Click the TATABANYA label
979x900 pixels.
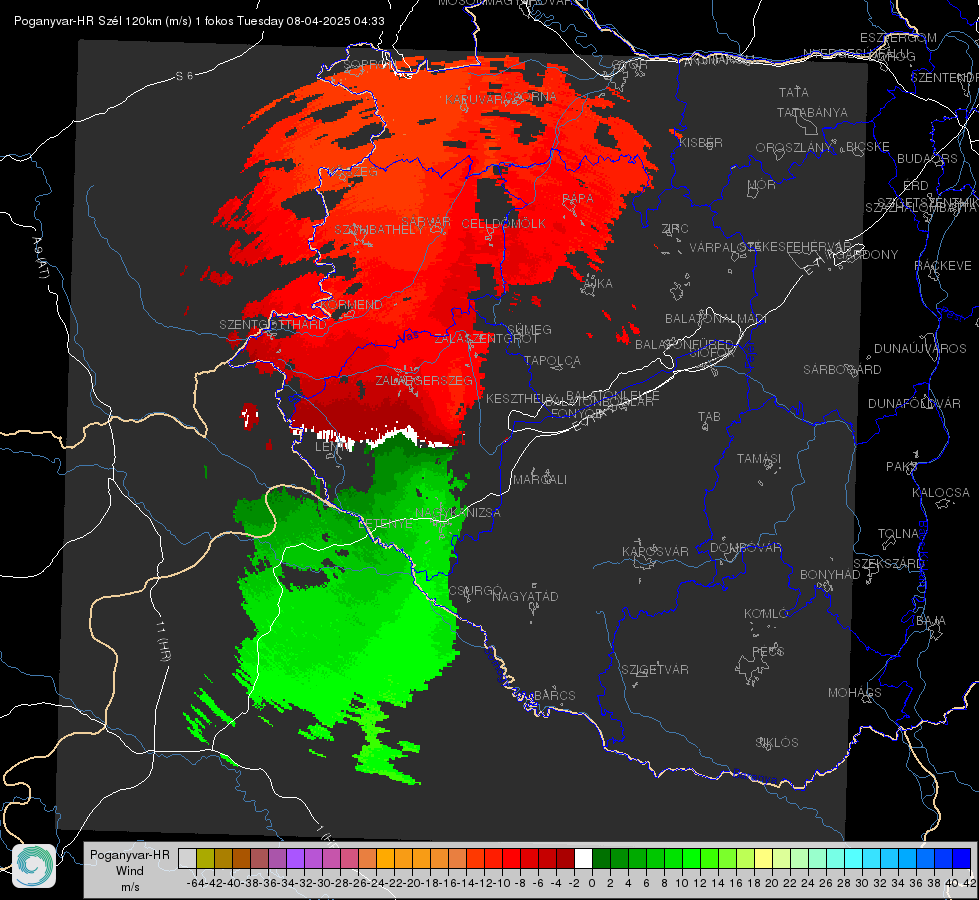(812, 113)
